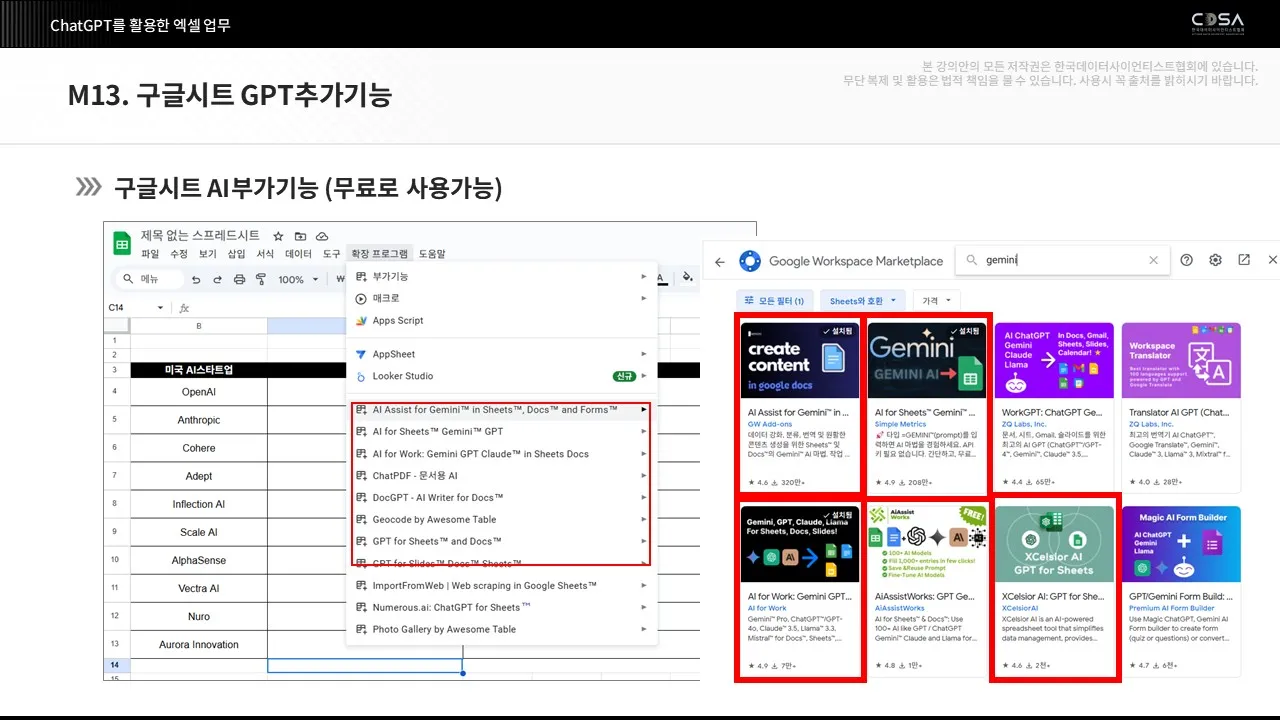1280x720 pixels.
Task: Click the print icon in toolbar
Action: 239,280
